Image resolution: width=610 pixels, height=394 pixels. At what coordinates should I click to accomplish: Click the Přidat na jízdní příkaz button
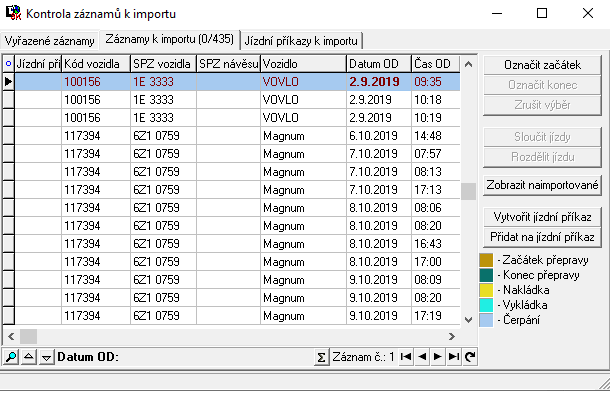[542, 237]
